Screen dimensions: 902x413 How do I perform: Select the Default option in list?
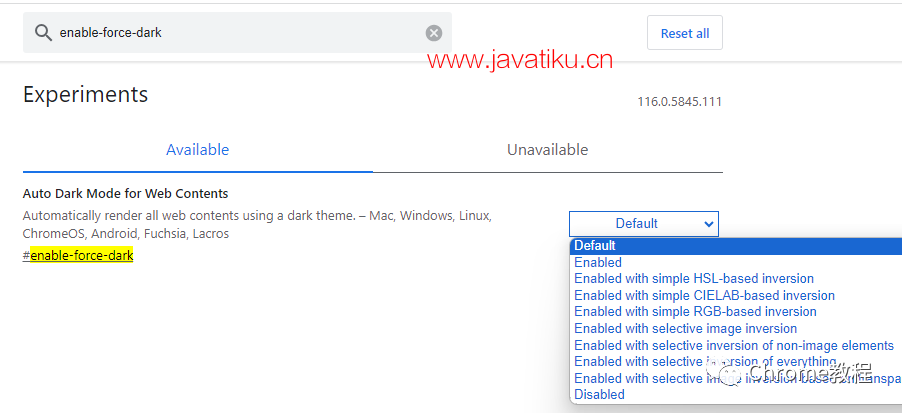[x=736, y=246]
